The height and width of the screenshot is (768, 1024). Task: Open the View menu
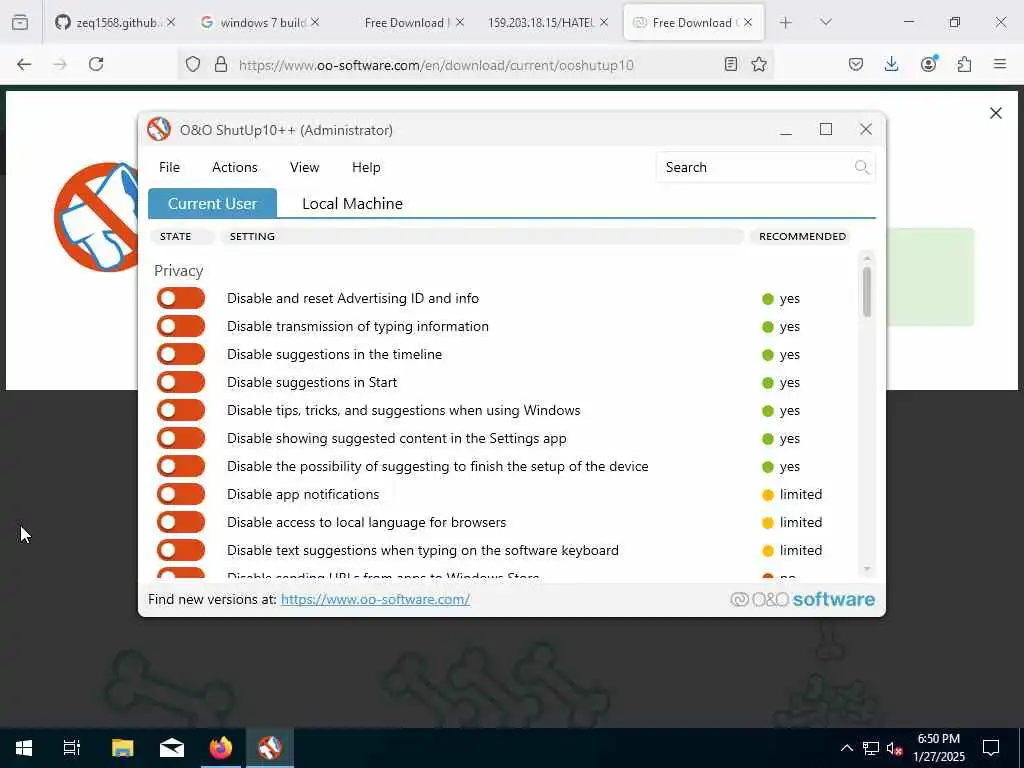(x=304, y=167)
